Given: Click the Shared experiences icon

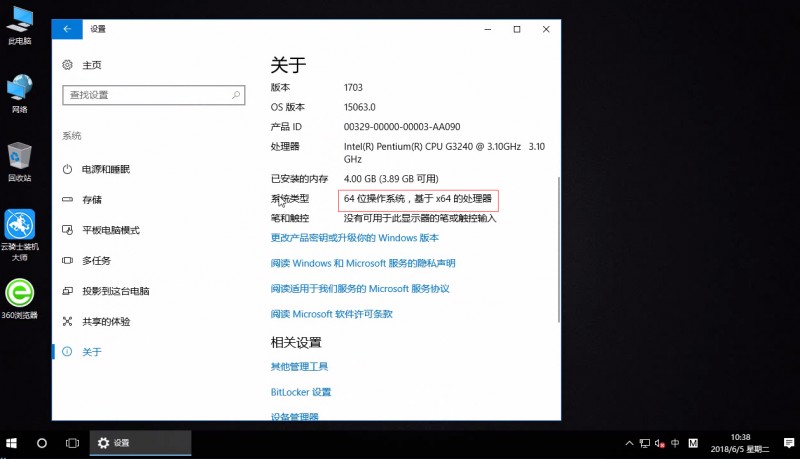Looking at the screenshot, I should [x=67, y=321].
